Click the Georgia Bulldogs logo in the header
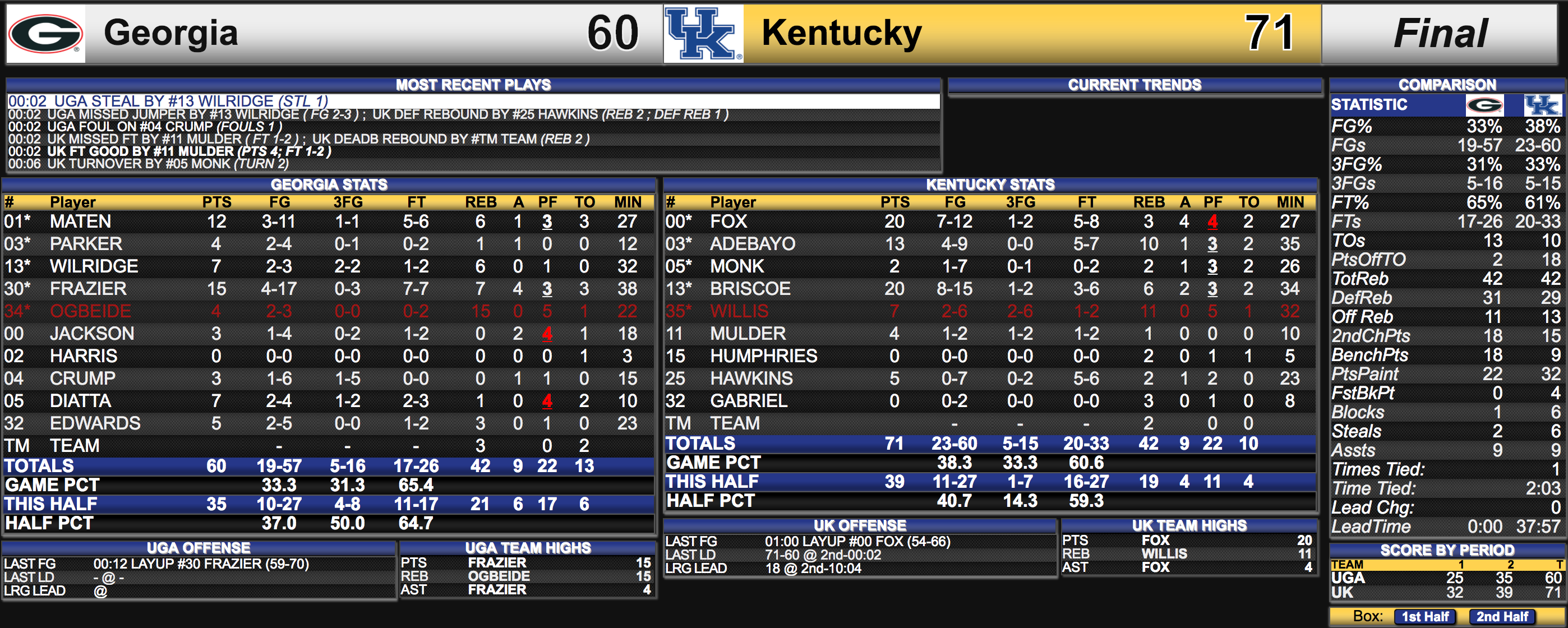The width and height of the screenshot is (1568, 628). (45, 34)
